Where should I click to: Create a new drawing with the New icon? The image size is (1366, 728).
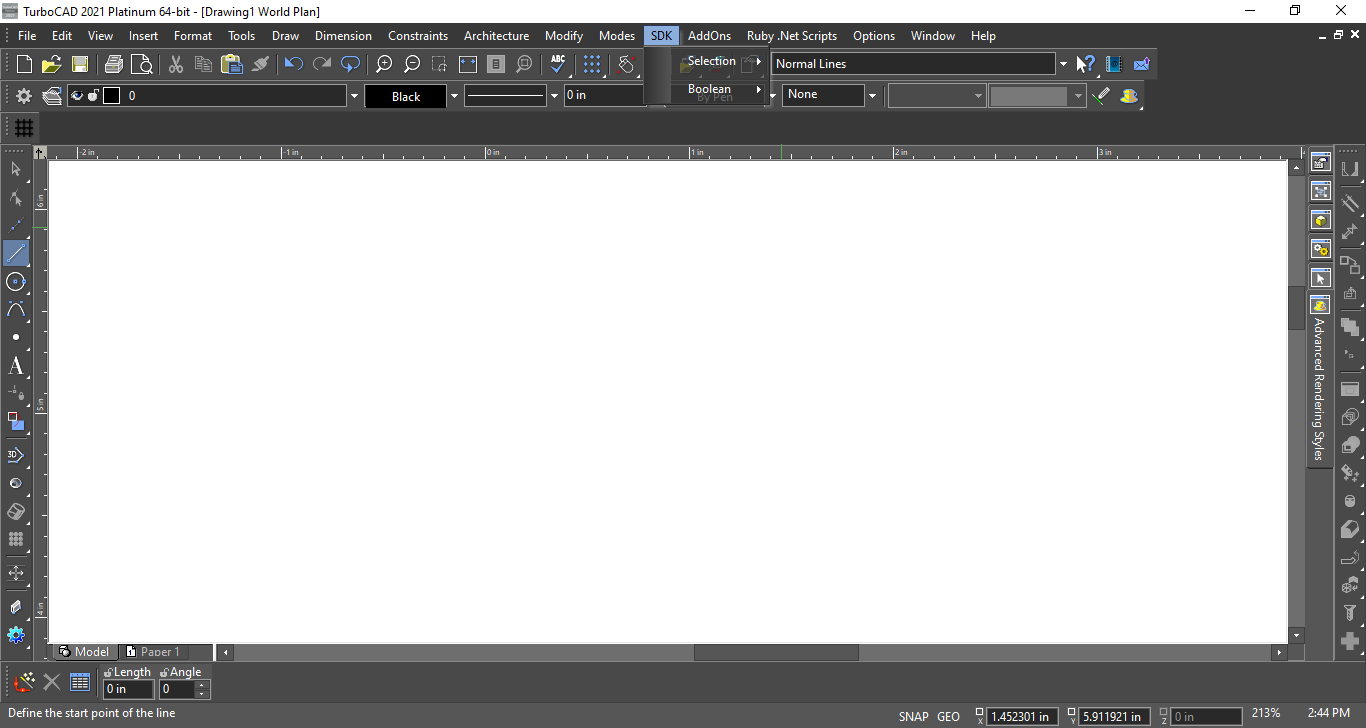click(x=24, y=64)
